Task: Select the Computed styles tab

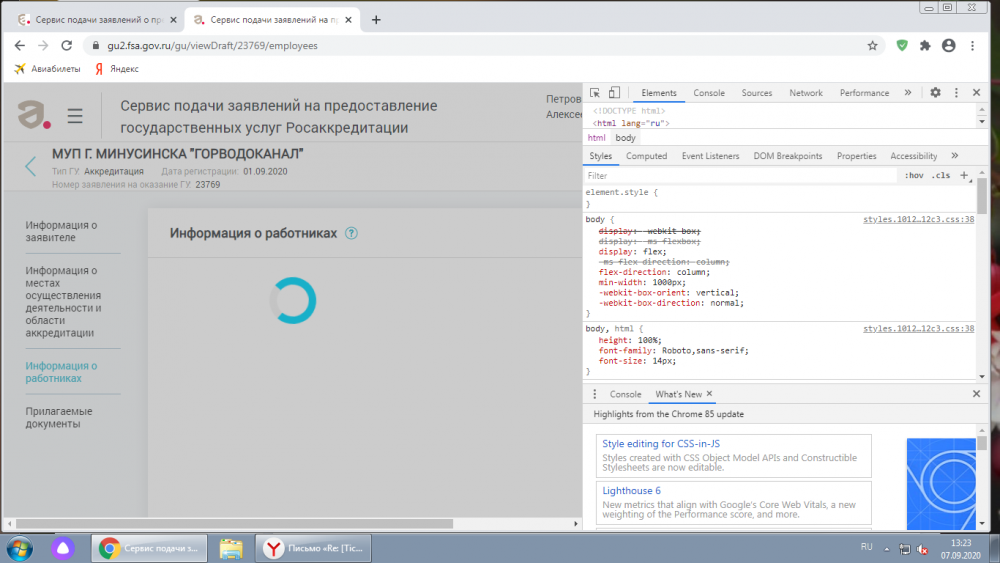Action: [x=646, y=156]
